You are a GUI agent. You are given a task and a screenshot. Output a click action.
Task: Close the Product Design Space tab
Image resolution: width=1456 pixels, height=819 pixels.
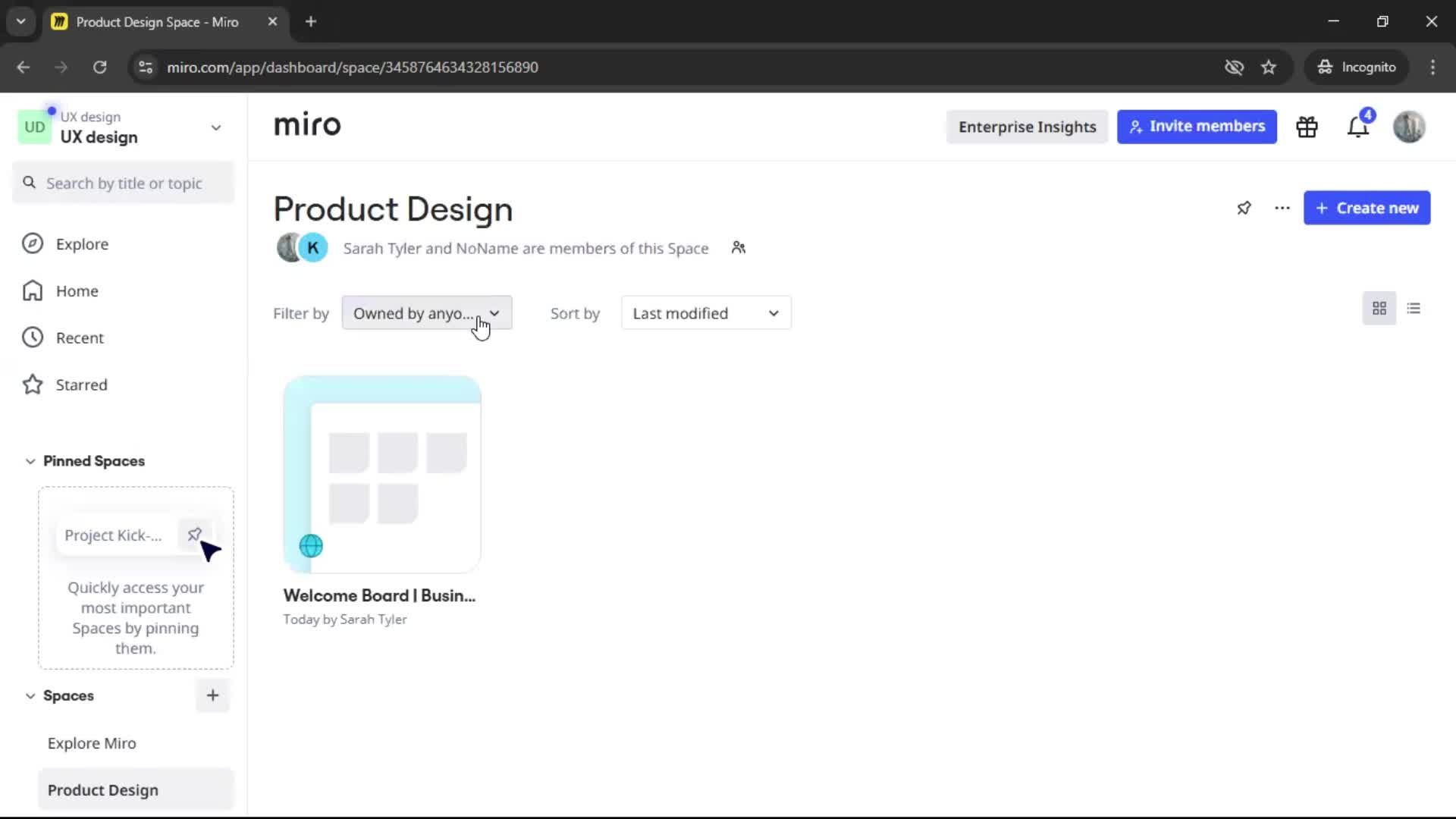pyautogui.click(x=272, y=21)
